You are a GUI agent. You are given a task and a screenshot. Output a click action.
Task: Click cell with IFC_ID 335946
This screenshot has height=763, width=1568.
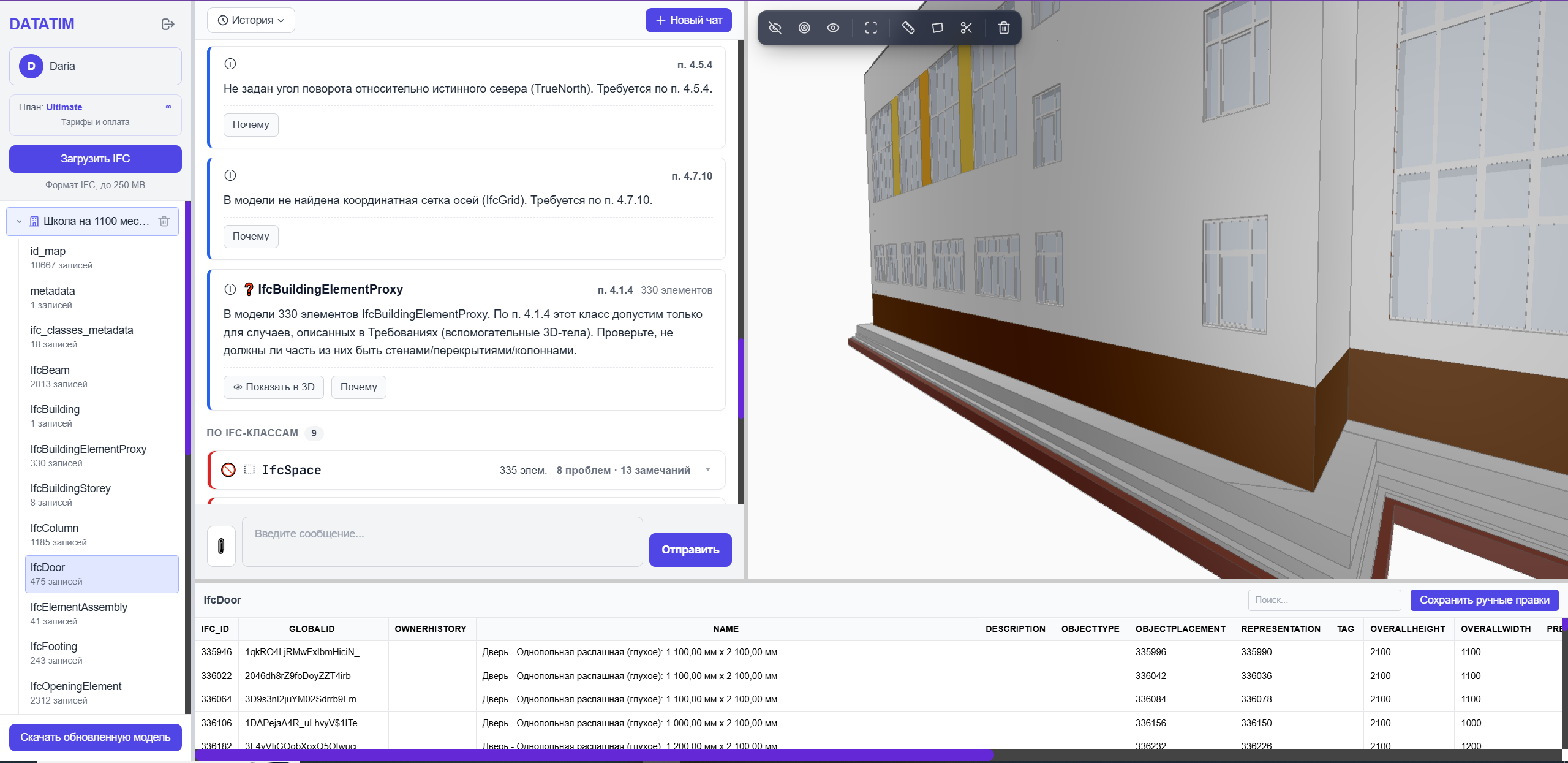(x=216, y=652)
